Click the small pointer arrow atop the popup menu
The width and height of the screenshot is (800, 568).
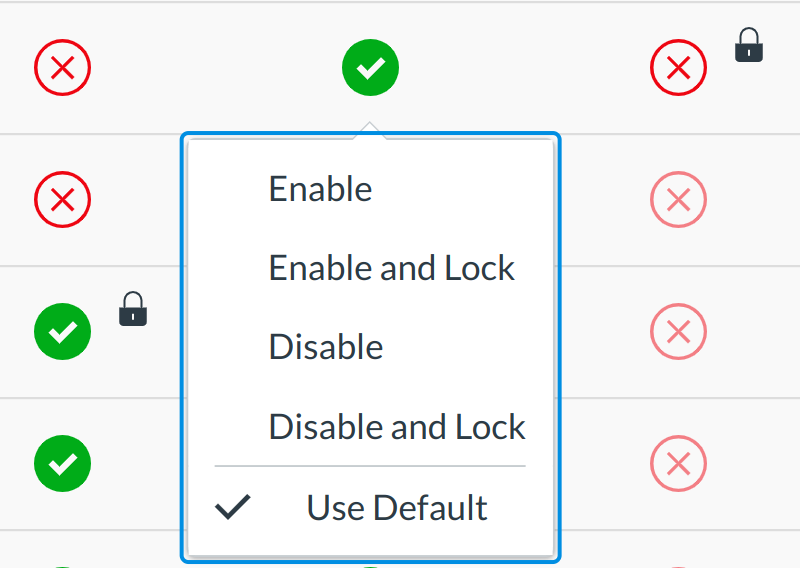370,129
